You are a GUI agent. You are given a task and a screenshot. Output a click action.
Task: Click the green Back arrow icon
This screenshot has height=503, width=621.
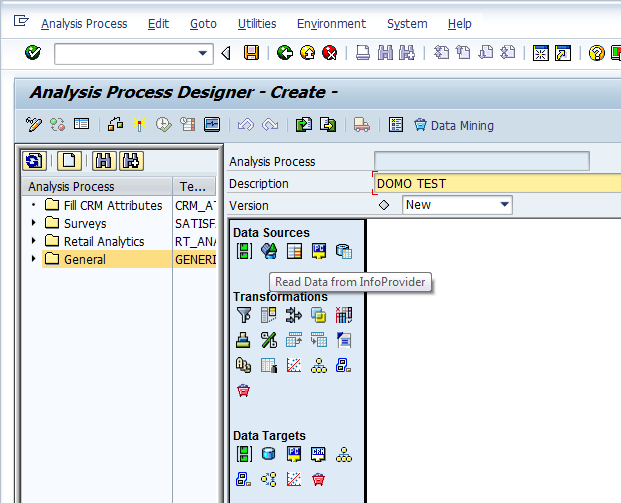click(x=285, y=53)
